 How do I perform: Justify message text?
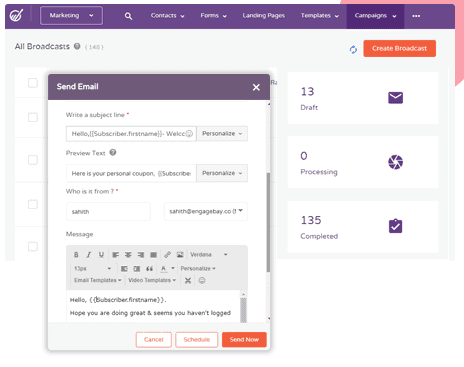click(x=153, y=255)
